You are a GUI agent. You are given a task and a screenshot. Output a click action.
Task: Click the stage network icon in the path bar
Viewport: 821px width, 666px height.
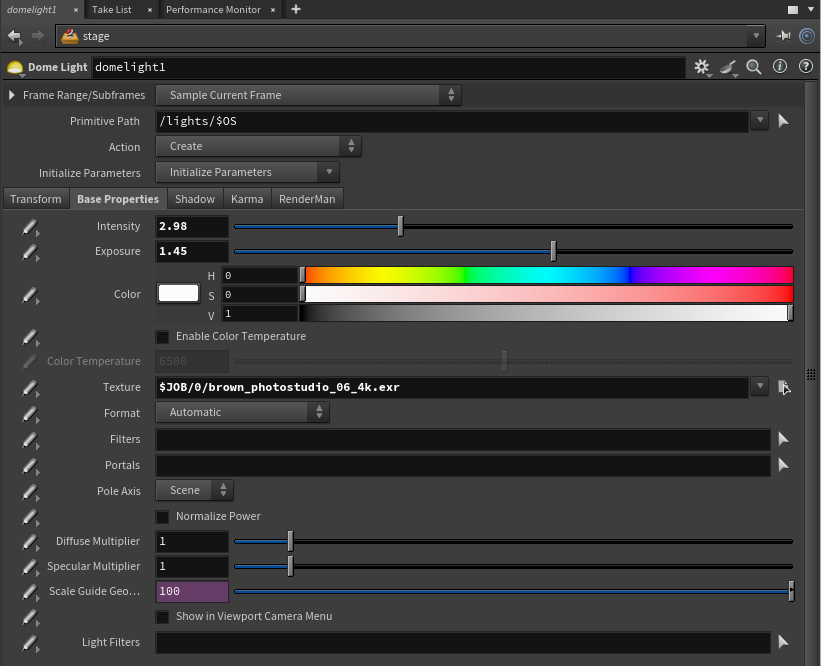click(67, 35)
